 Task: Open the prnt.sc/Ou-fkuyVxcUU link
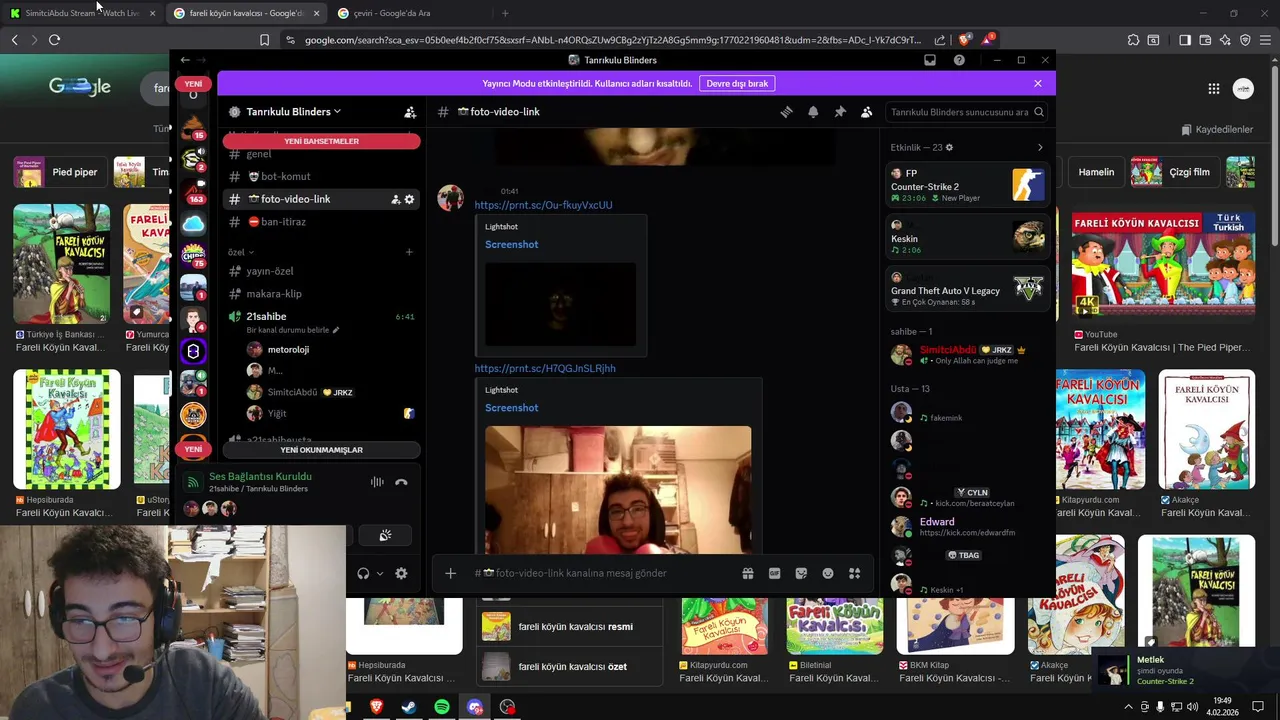pyautogui.click(x=543, y=205)
